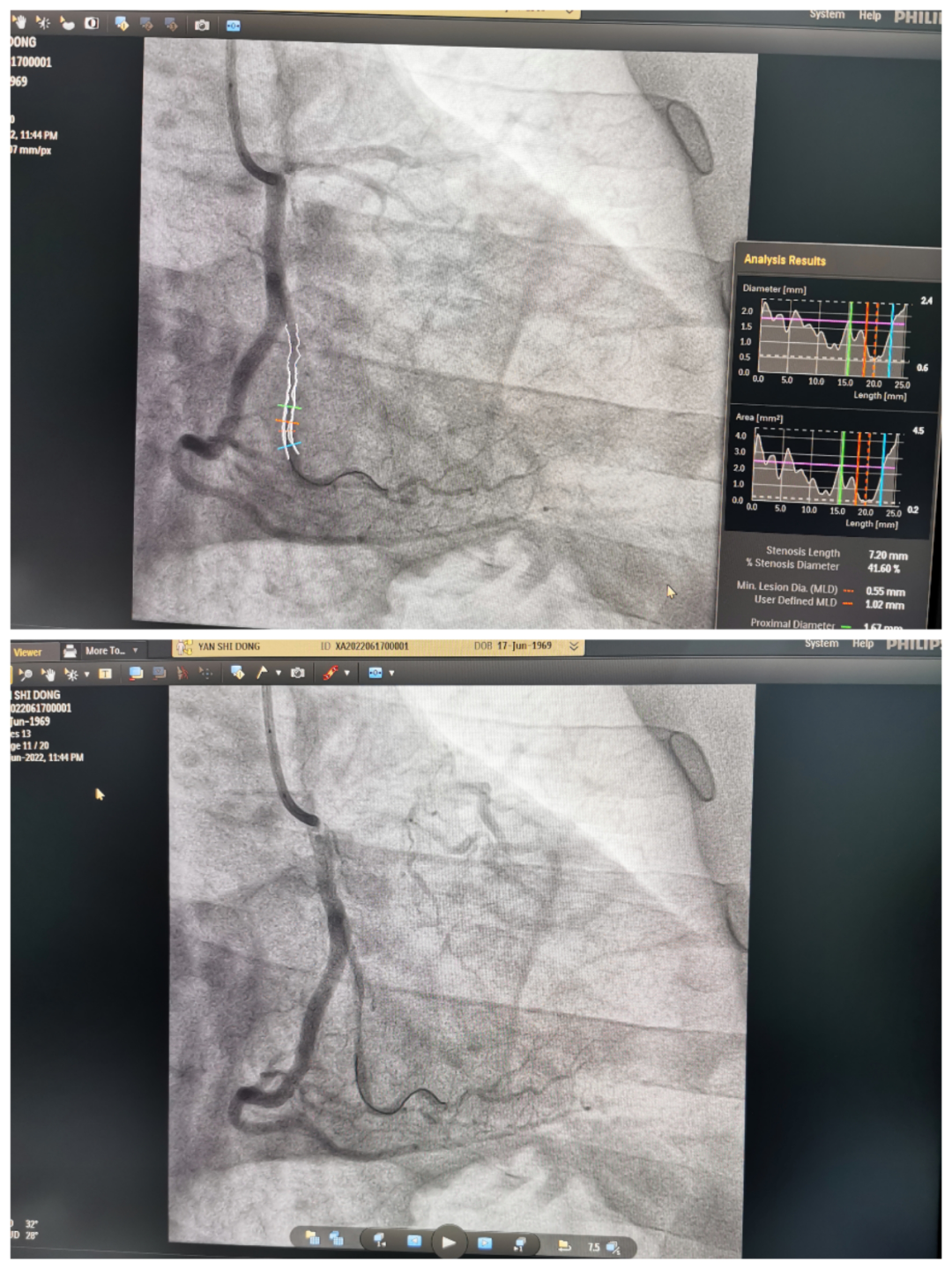Open the More To... dropdown
Screen dimensions: 952x1269
111,651
